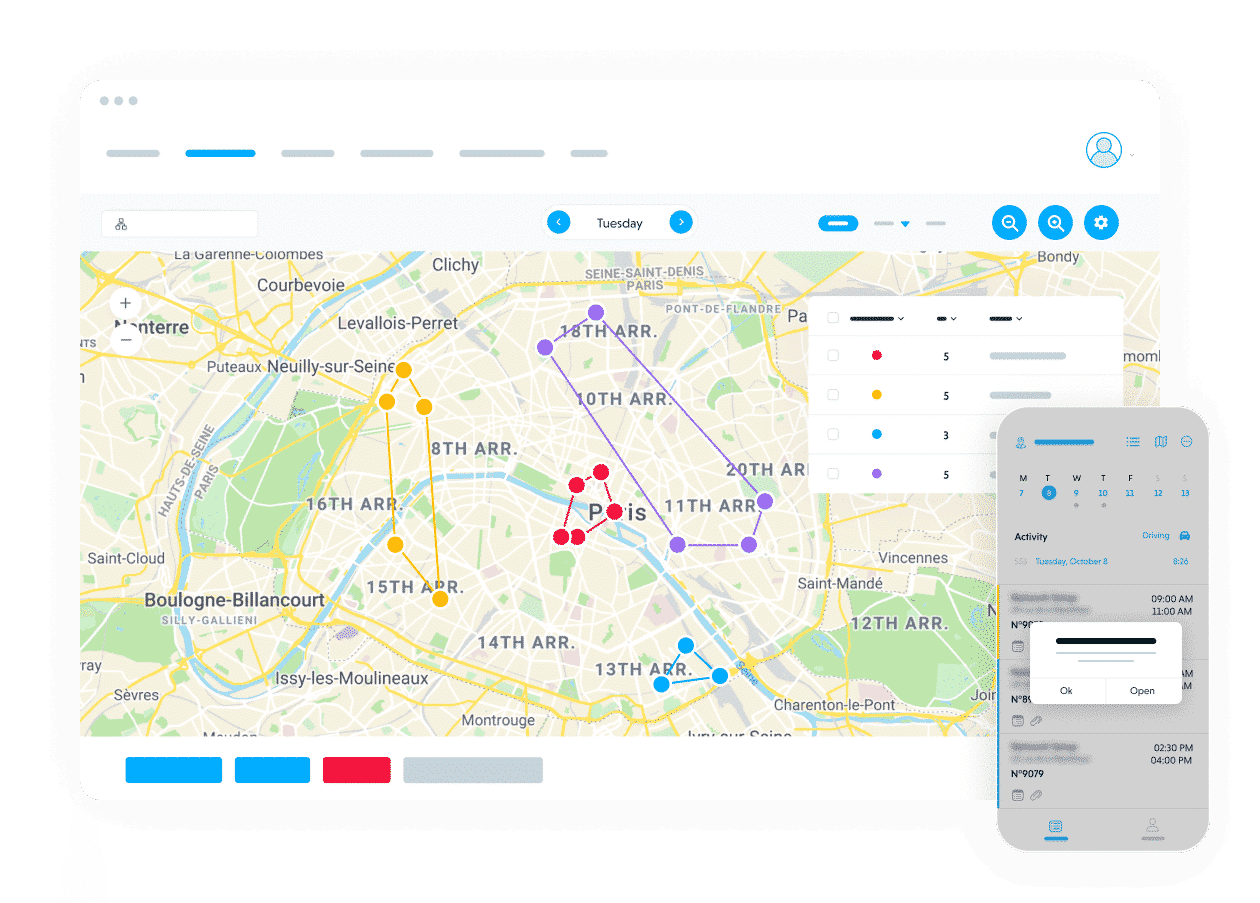
Task: Tap the paperclip icon on job N°9079
Action: pos(1036,795)
